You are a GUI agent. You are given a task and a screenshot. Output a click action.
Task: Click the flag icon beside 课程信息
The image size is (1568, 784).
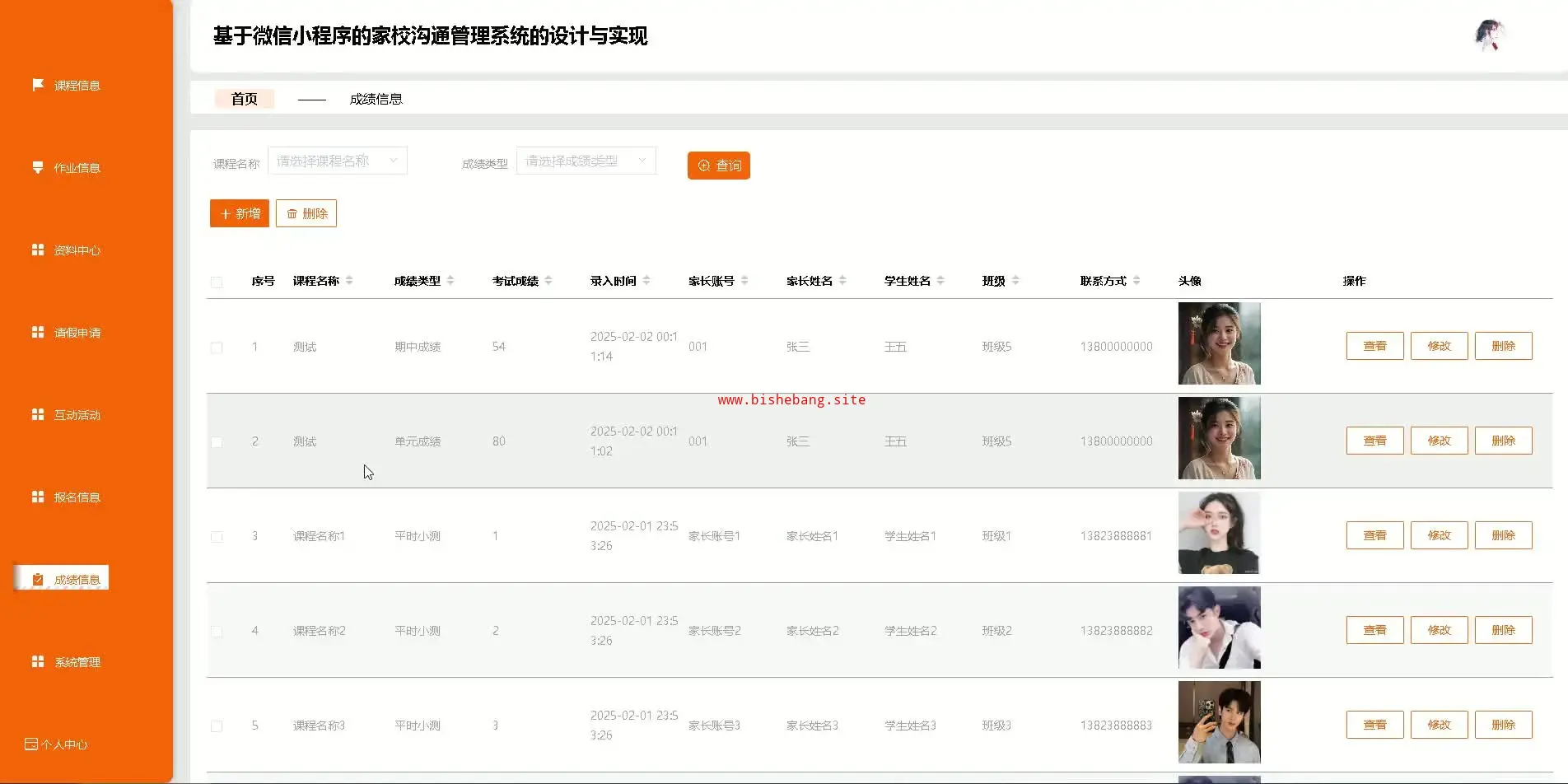click(38, 85)
